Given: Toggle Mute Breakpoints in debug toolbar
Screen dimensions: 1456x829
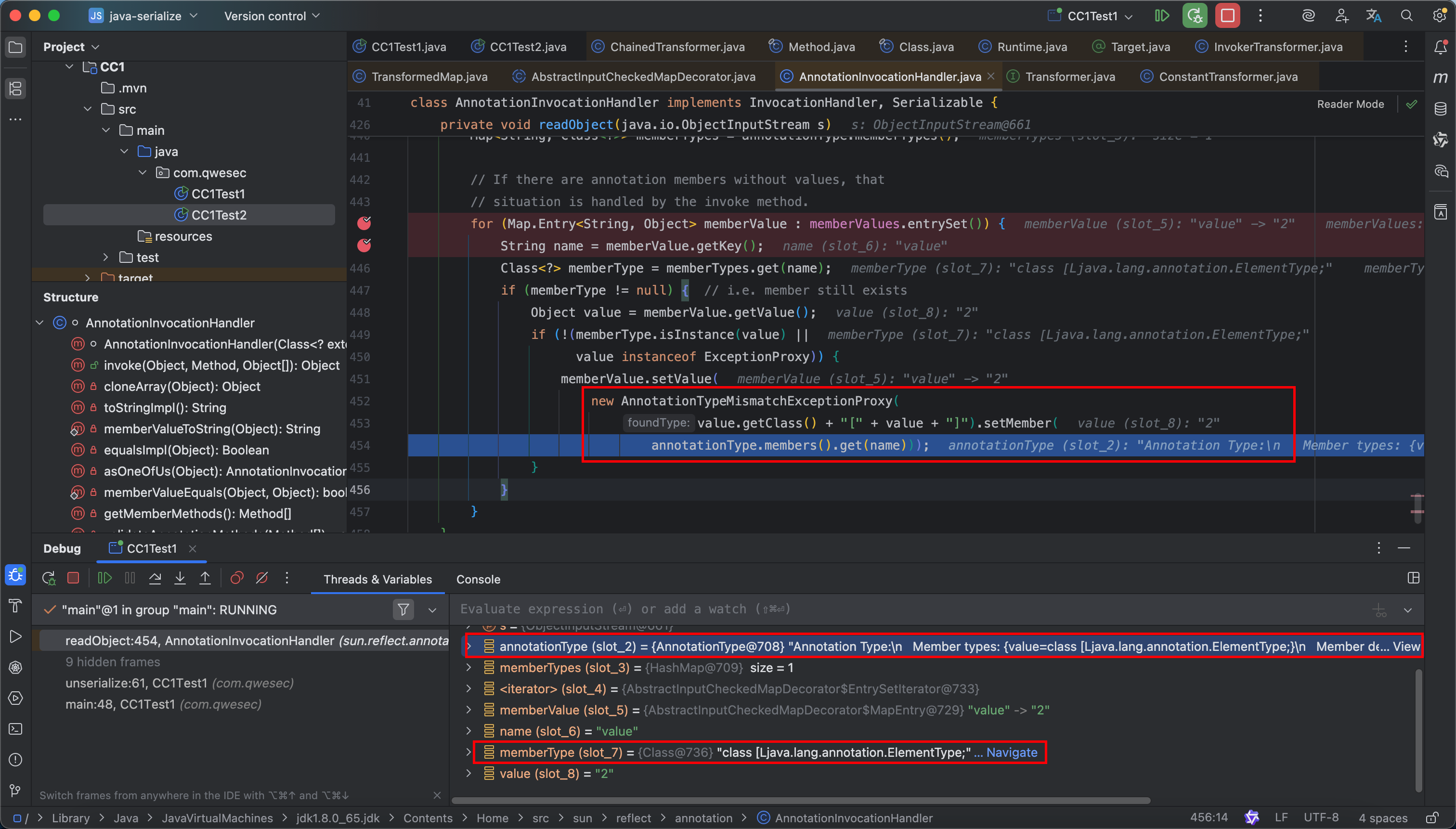Looking at the screenshot, I should [x=262, y=579].
